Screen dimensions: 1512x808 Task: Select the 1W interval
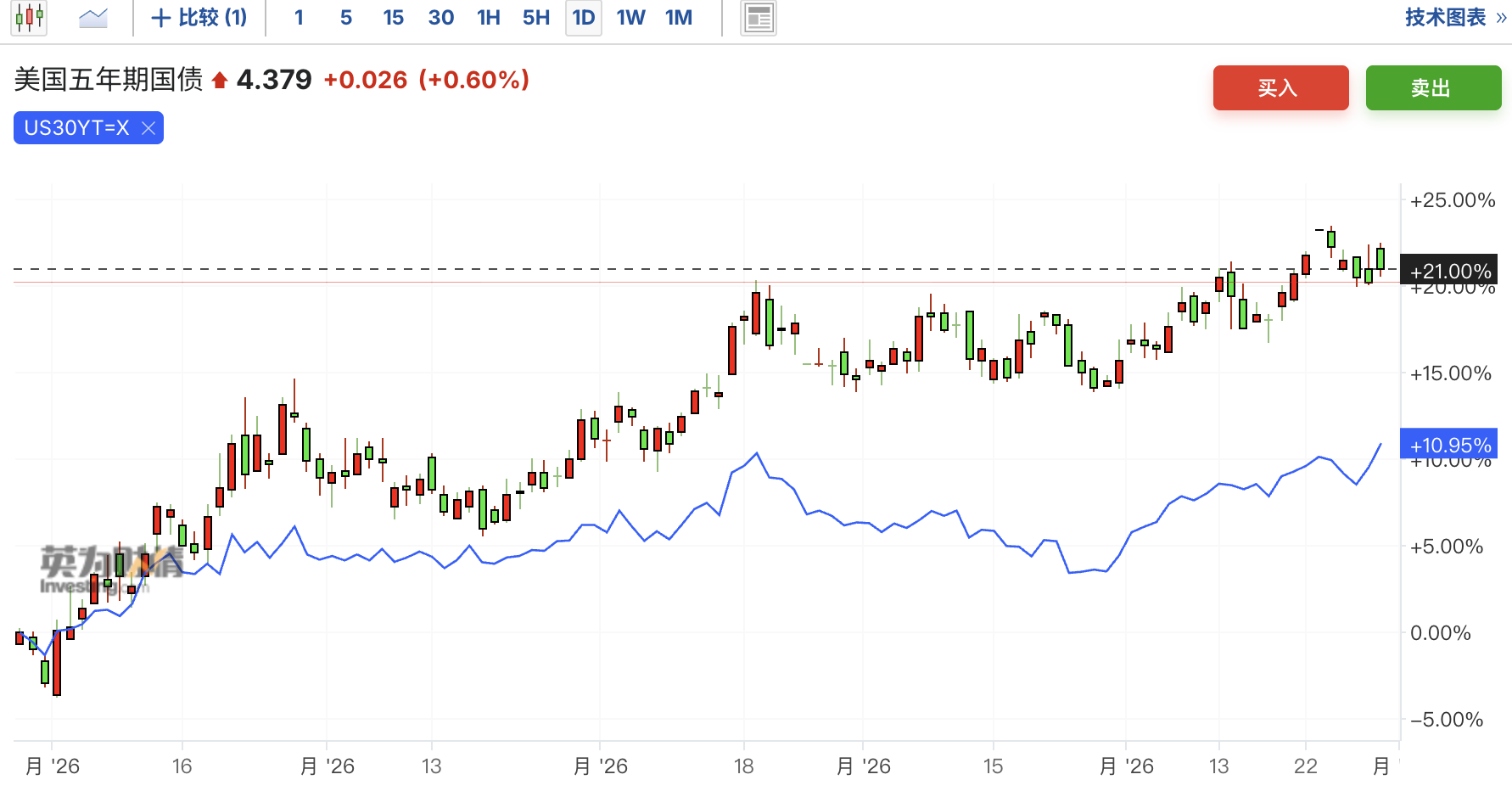point(631,18)
